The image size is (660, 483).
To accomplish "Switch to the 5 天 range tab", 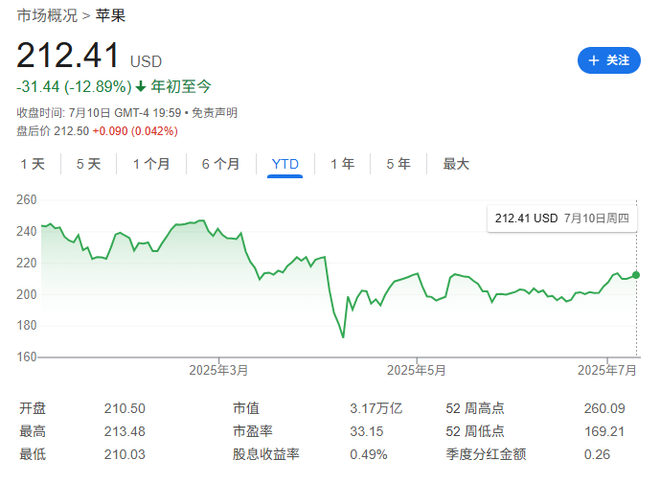I will click(x=89, y=164).
